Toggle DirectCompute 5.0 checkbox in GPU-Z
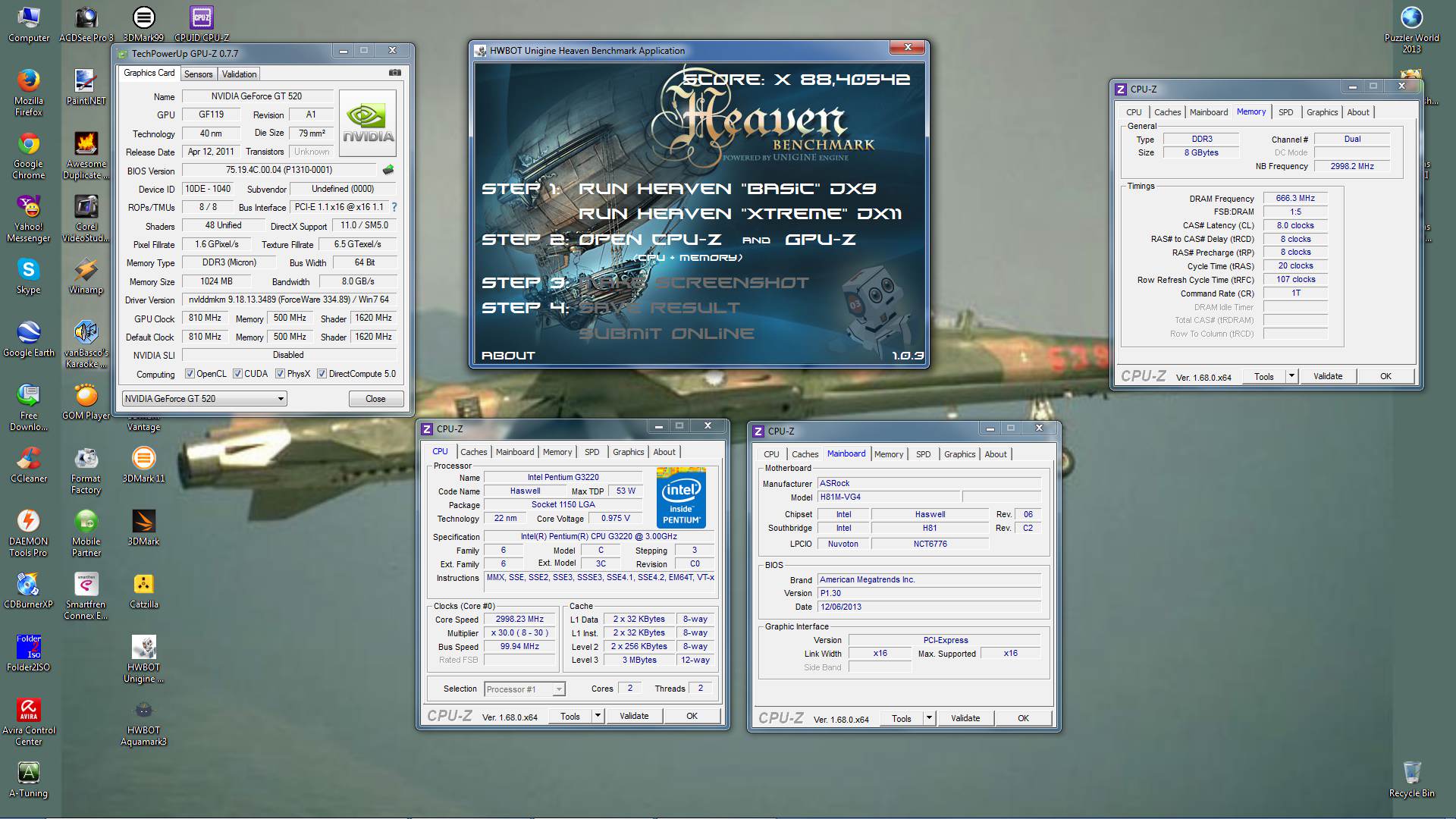 [x=322, y=374]
